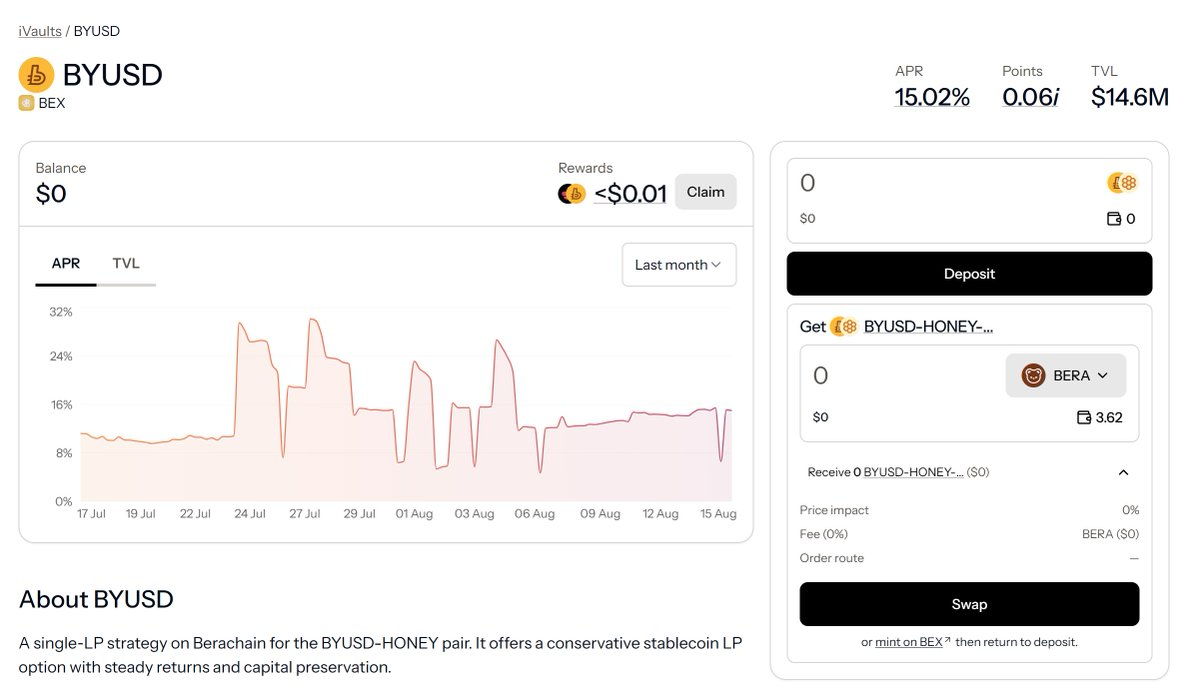This screenshot has height=692, width=1200.
Task: Click the deposit amount input field
Action: [x=940, y=183]
